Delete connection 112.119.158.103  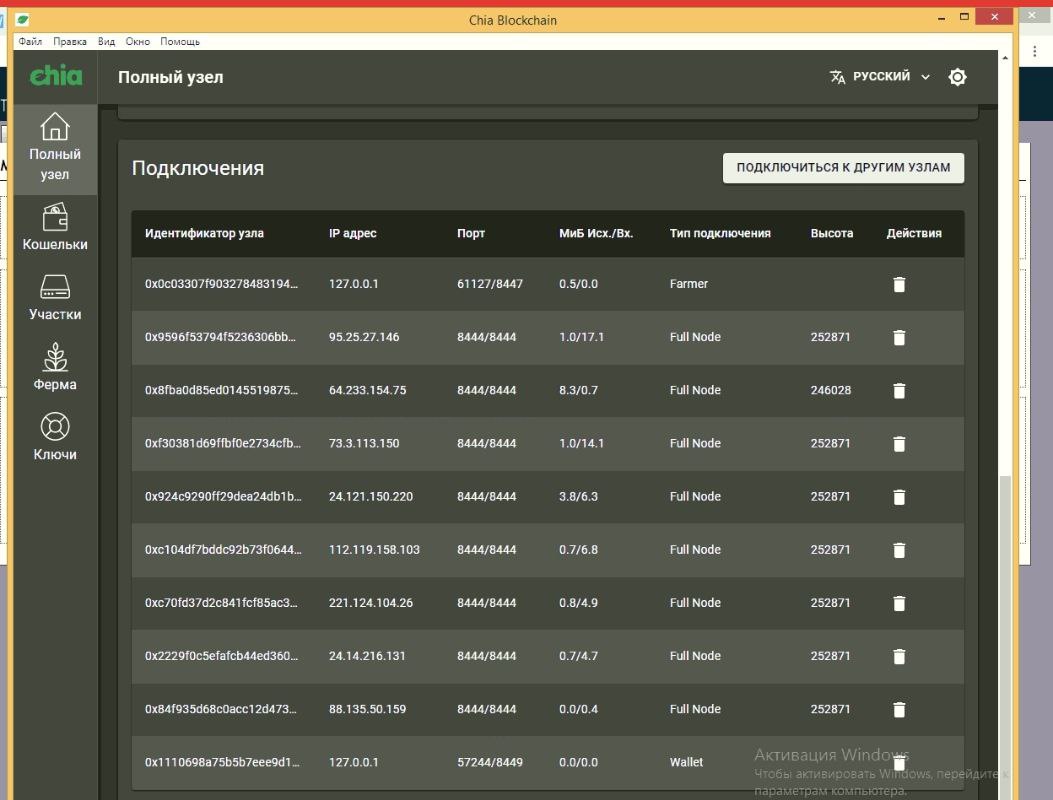tap(899, 549)
